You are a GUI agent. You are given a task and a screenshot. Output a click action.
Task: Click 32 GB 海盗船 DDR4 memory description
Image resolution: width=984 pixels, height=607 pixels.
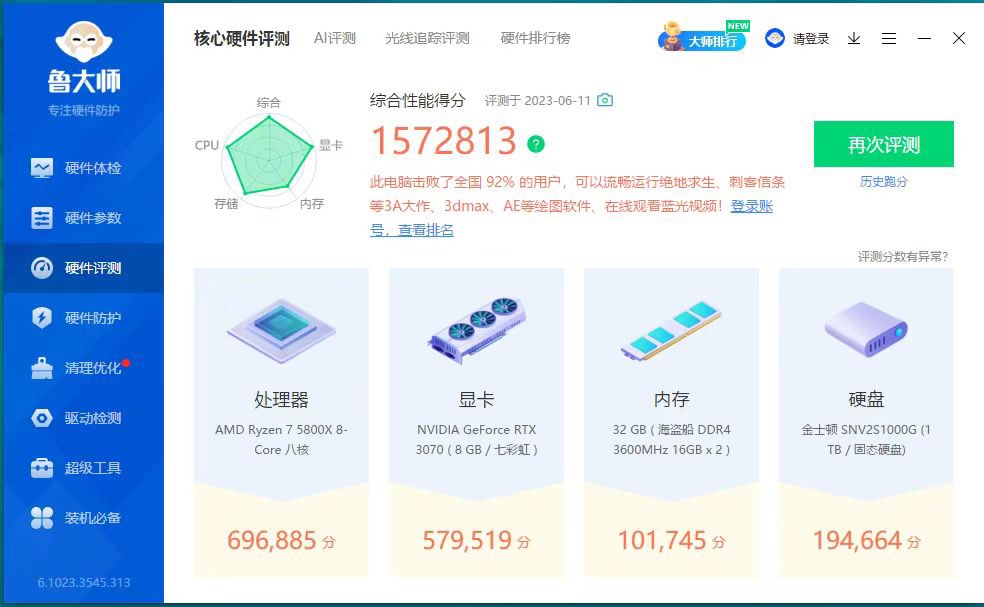tap(671, 439)
